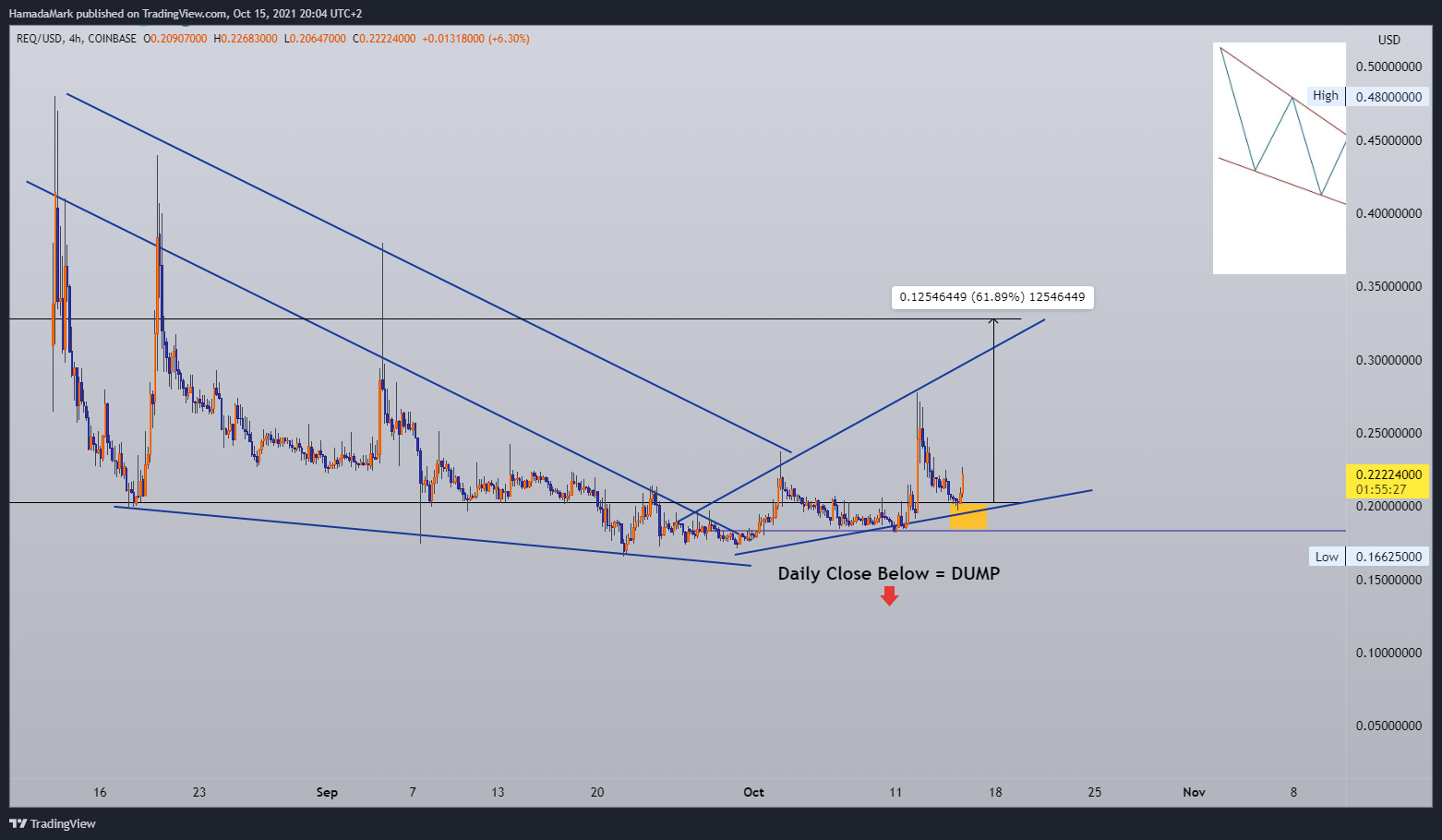Click the 0.05000000 price axis label
Screen dimensions: 1442x840
pos(1388,726)
